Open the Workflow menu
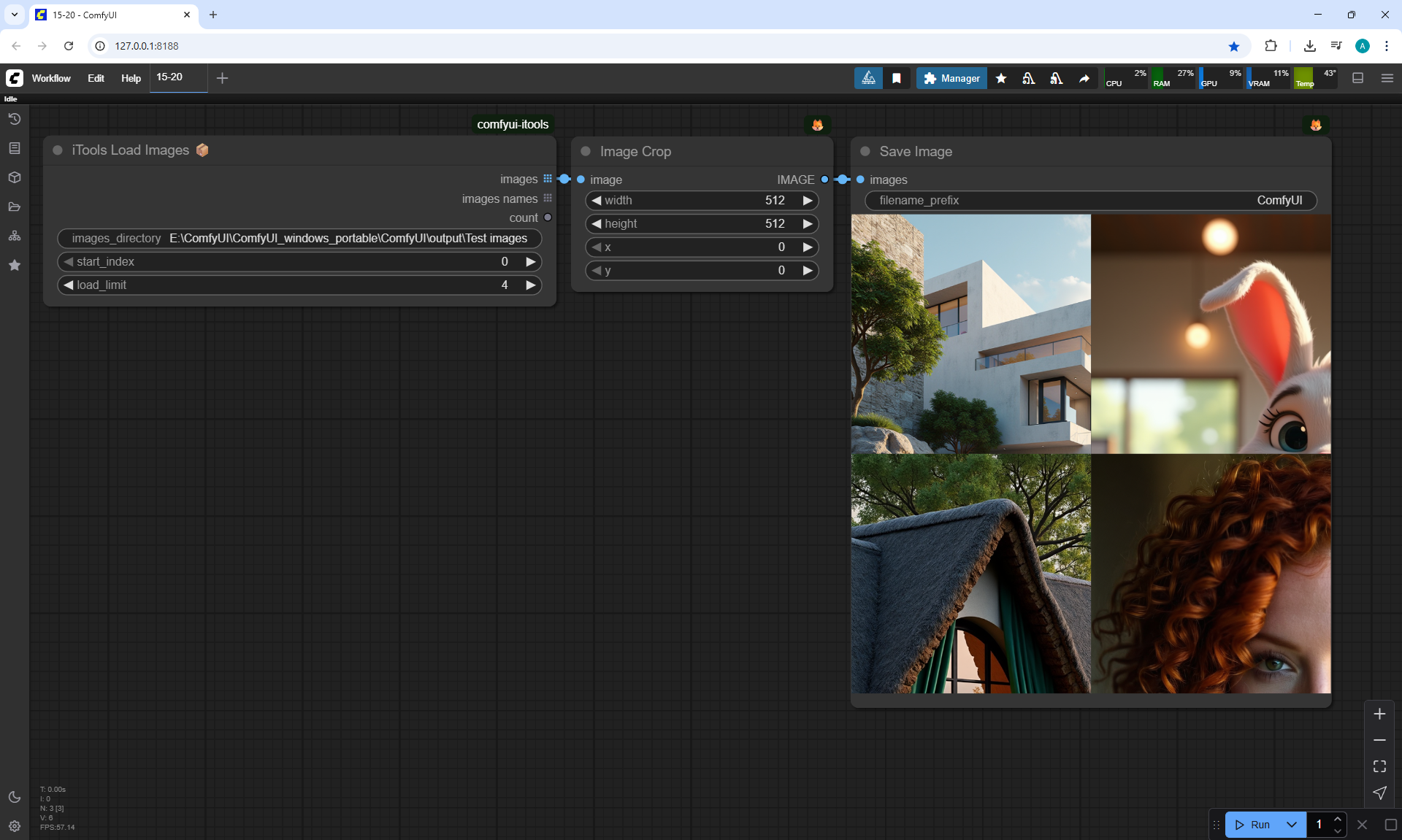 tap(51, 78)
